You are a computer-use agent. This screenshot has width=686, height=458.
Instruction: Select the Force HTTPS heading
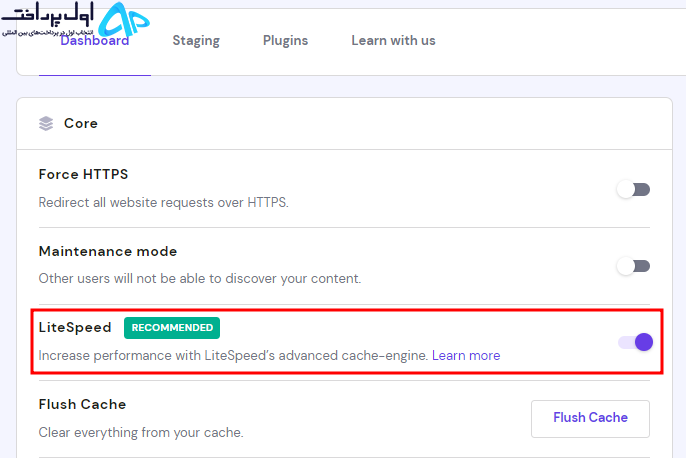pos(83,174)
